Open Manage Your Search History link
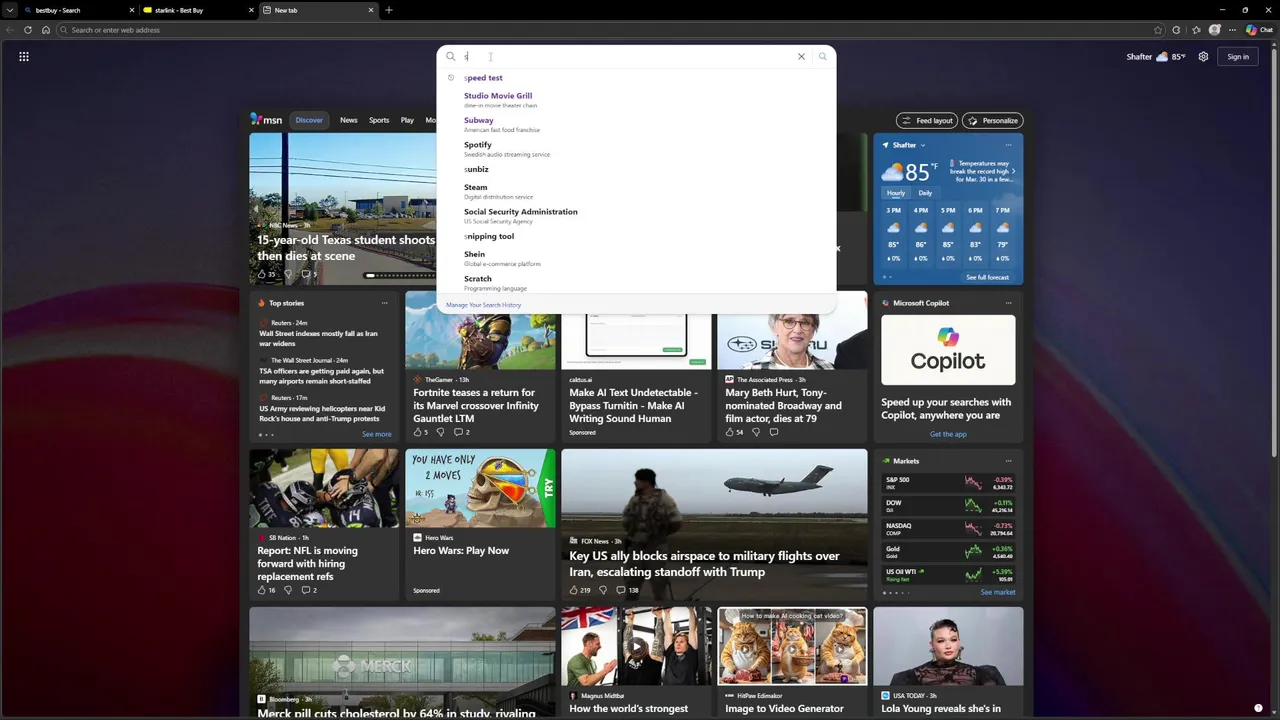Image resolution: width=1280 pixels, height=720 pixels. pyautogui.click(x=483, y=305)
